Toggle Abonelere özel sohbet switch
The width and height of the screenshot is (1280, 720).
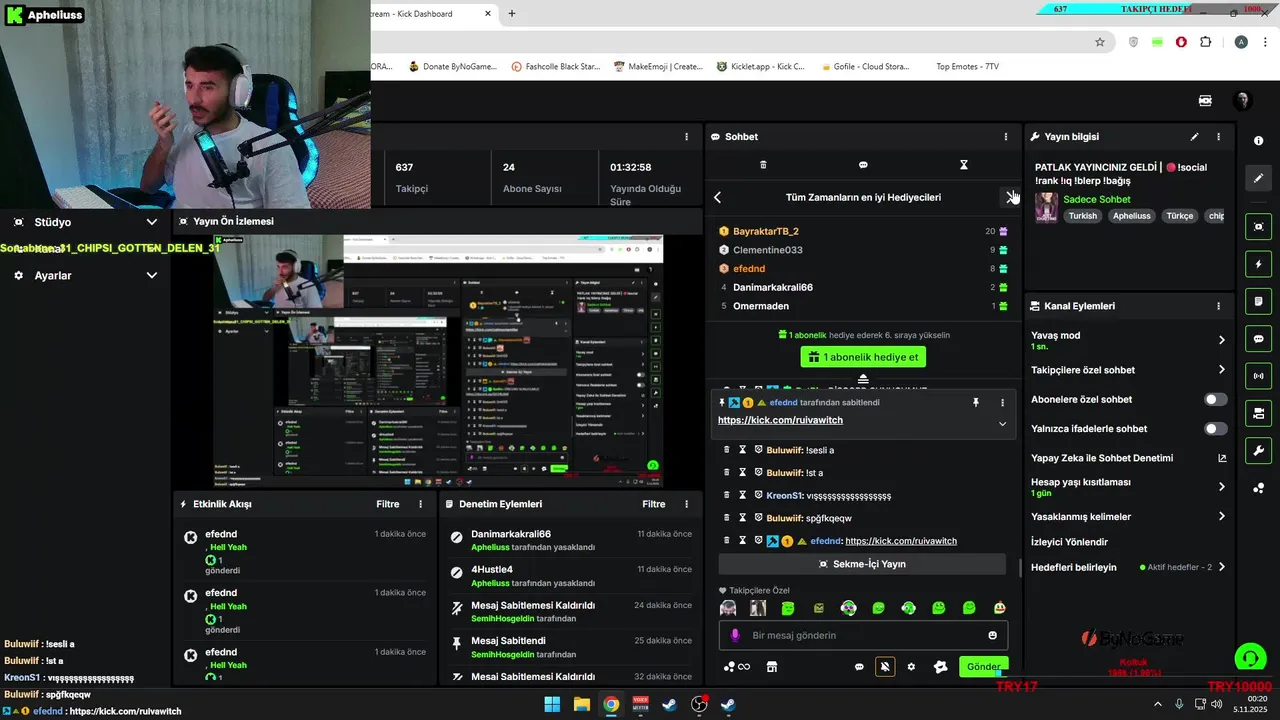pyautogui.click(x=1215, y=399)
